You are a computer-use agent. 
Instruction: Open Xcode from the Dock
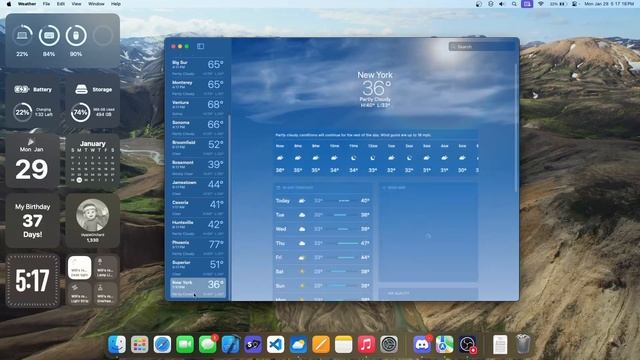click(x=230, y=344)
